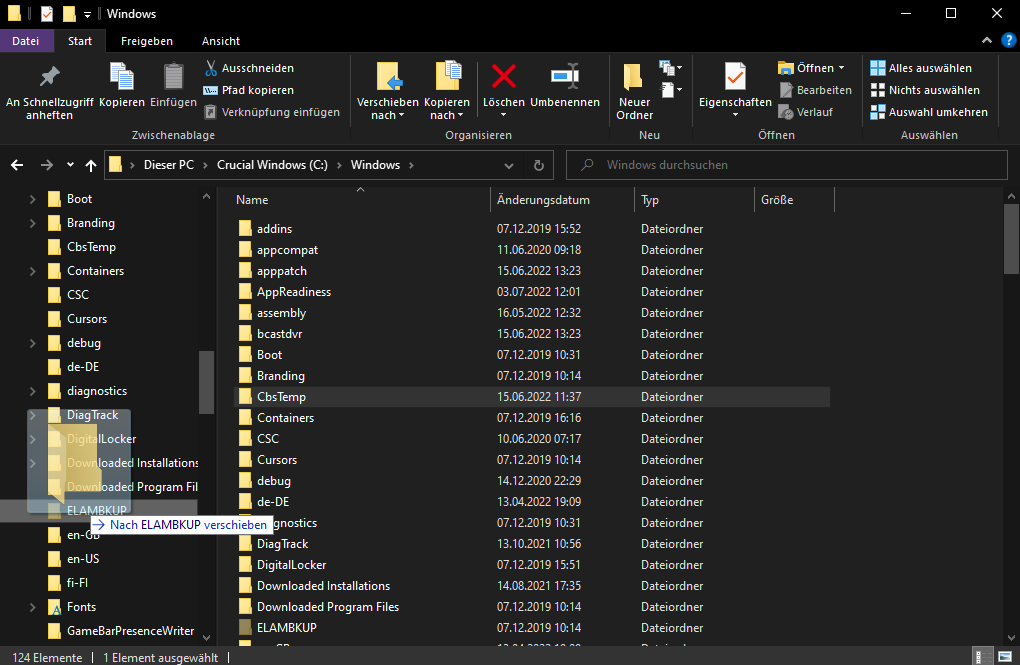Expand the Boot tree node

click(33, 199)
